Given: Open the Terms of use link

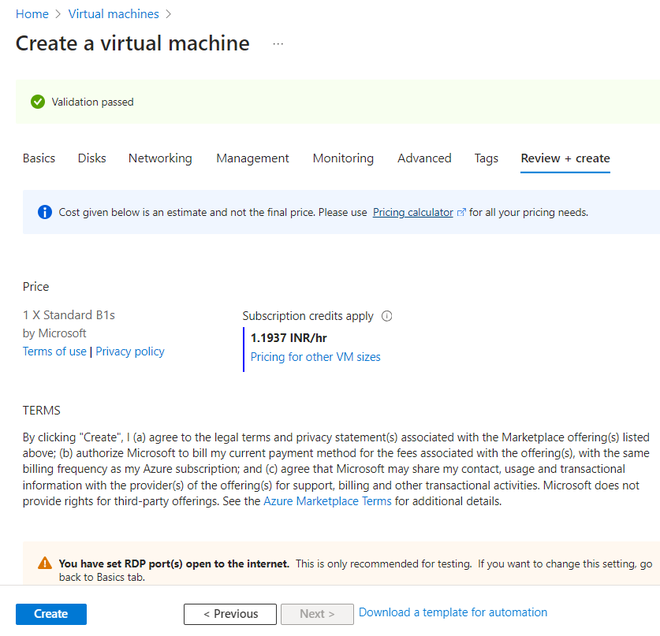Looking at the screenshot, I should [54, 351].
